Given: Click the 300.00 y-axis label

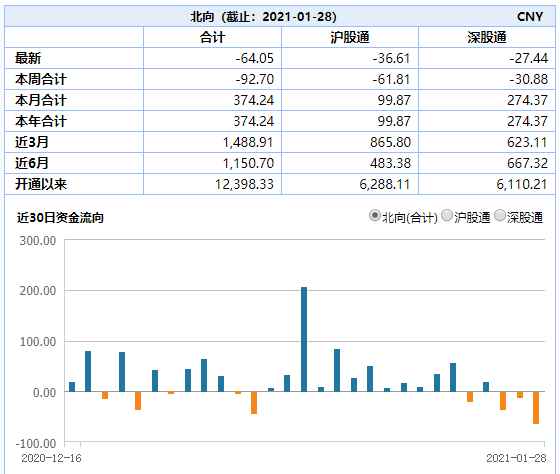Looking at the screenshot, I should point(38,241).
